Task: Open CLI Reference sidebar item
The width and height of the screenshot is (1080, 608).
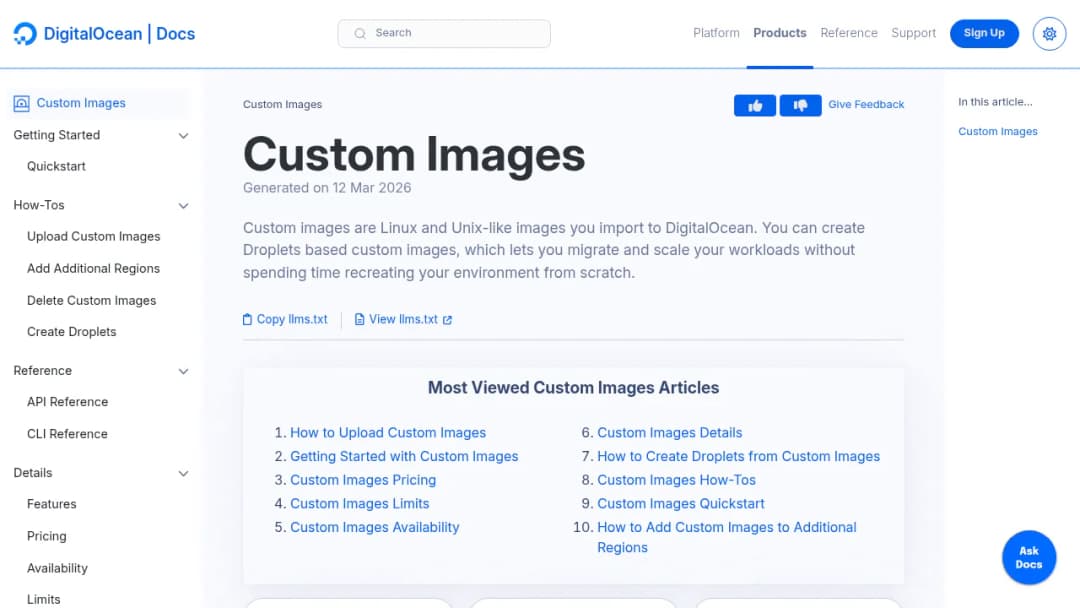Action: [x=68, y=434]
